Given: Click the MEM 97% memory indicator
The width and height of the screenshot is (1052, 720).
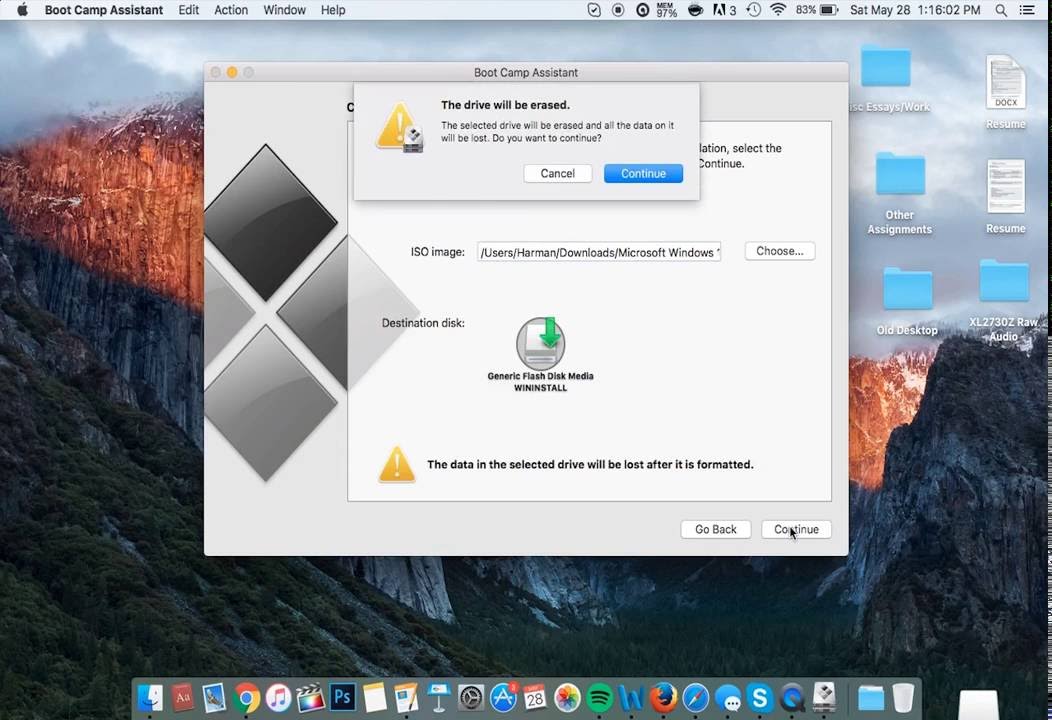Looking at the screenshot, I should click(x=667, y=10).
